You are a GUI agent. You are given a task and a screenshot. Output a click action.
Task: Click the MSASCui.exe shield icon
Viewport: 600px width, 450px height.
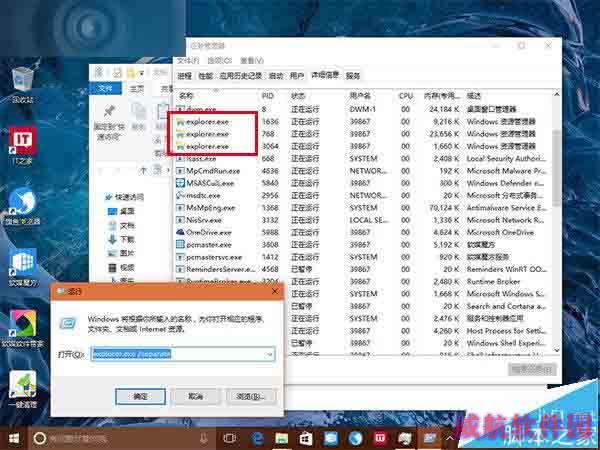coord(180,183)
